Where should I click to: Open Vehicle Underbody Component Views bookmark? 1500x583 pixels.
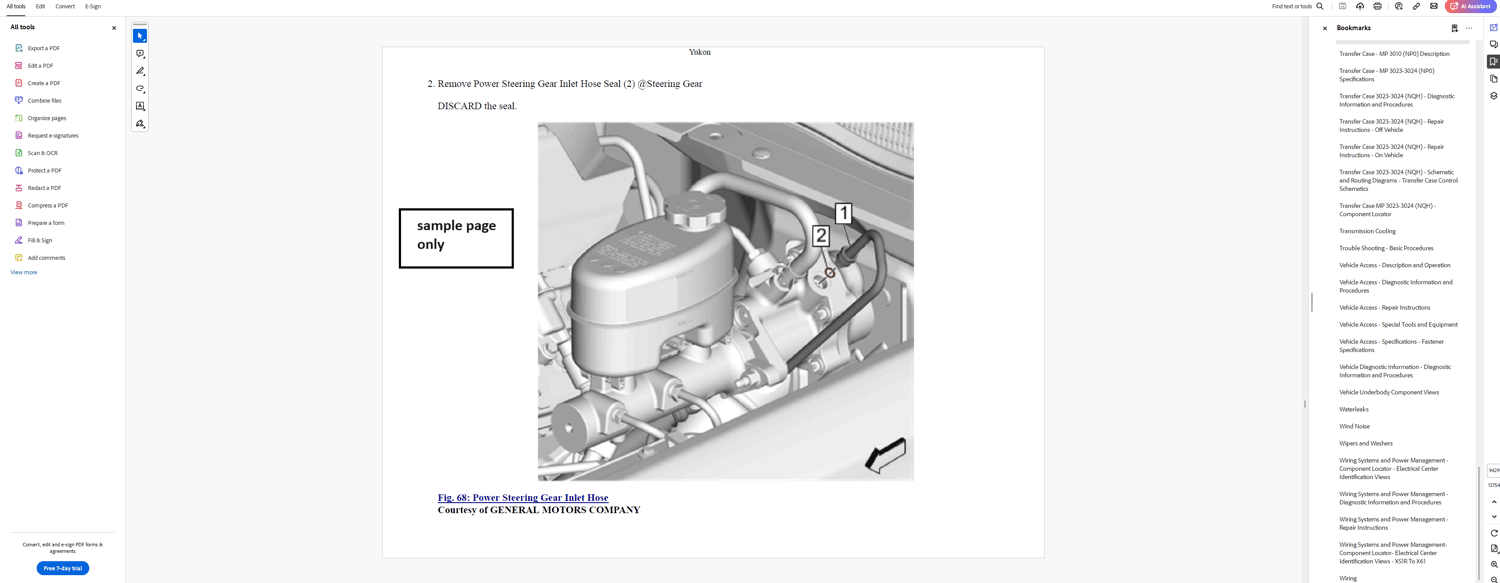point(1389,392)
